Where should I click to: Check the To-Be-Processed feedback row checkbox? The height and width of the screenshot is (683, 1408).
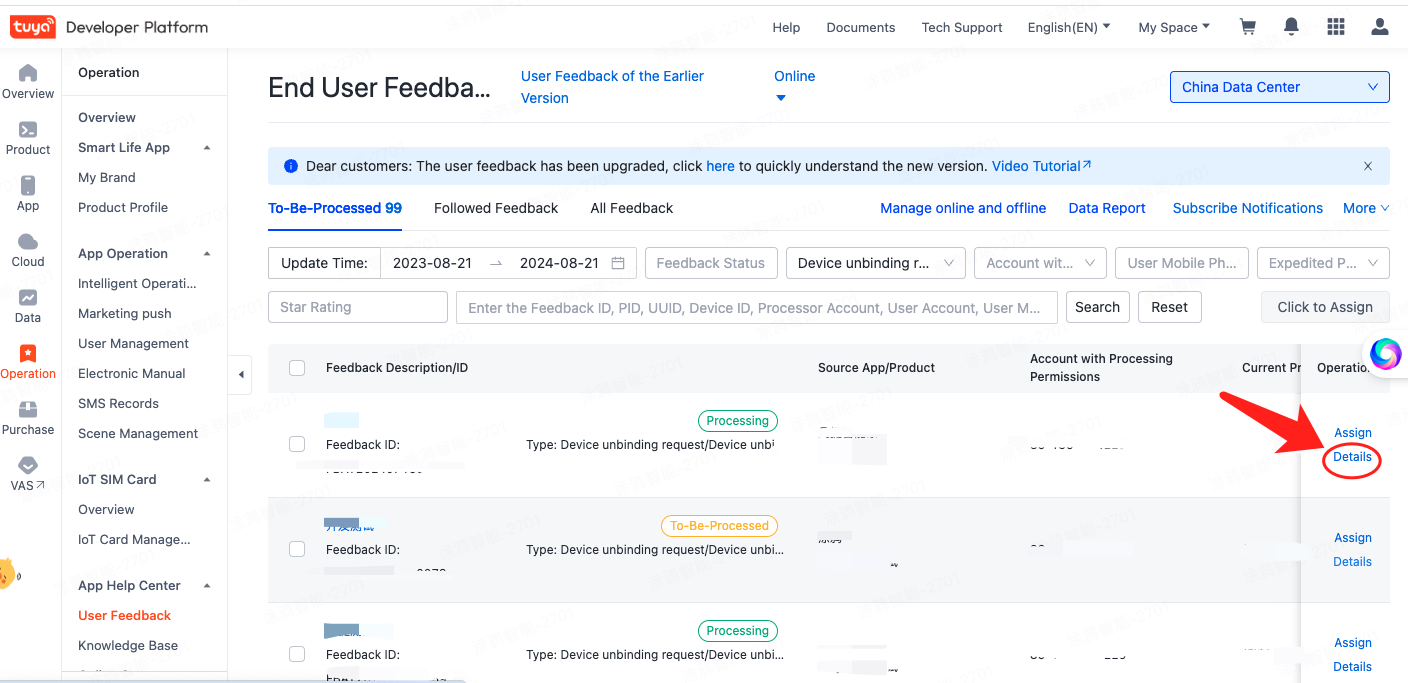point(297,549)
